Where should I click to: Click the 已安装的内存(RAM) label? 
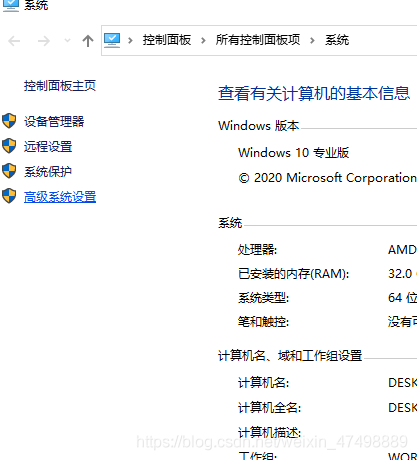[x=294, y=274]
